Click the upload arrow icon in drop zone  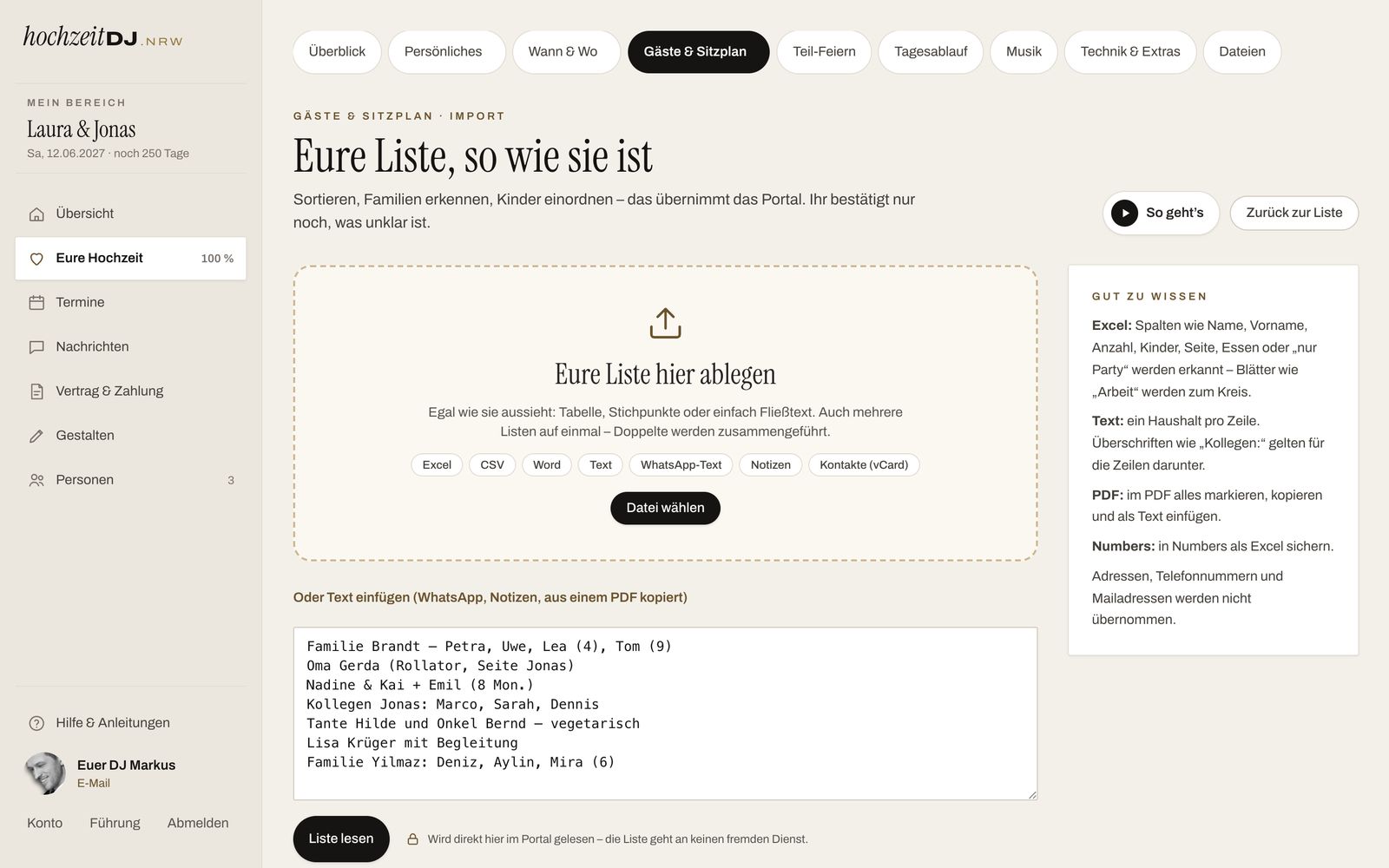(x=665, y=323)
